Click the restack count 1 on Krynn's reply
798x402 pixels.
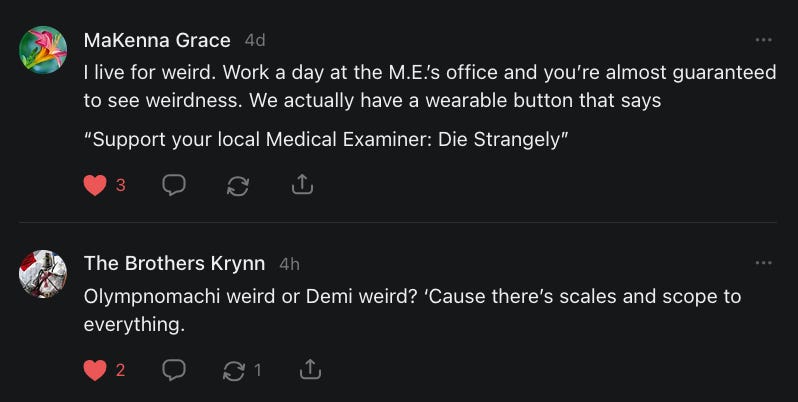(257, 370)
